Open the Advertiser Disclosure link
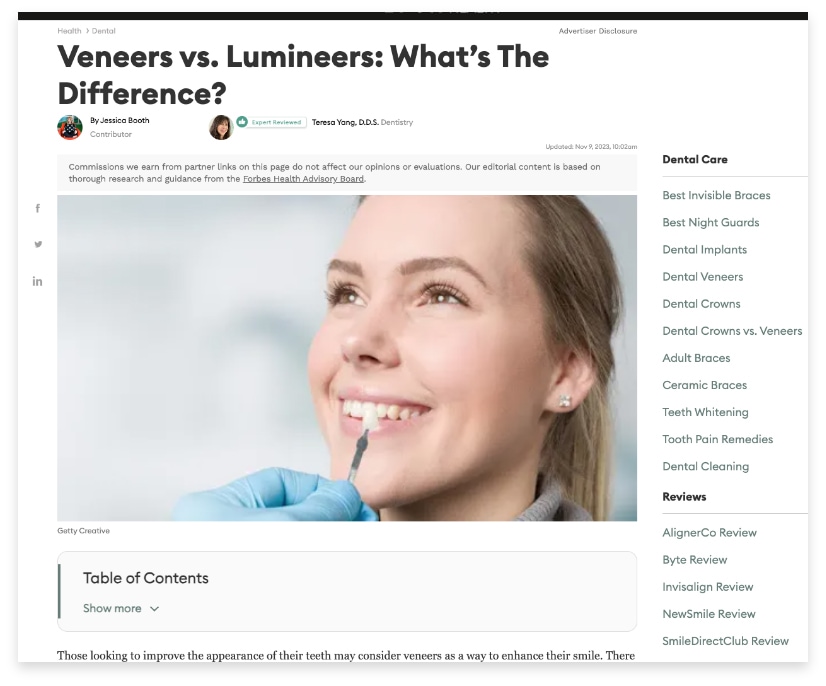 598,31
